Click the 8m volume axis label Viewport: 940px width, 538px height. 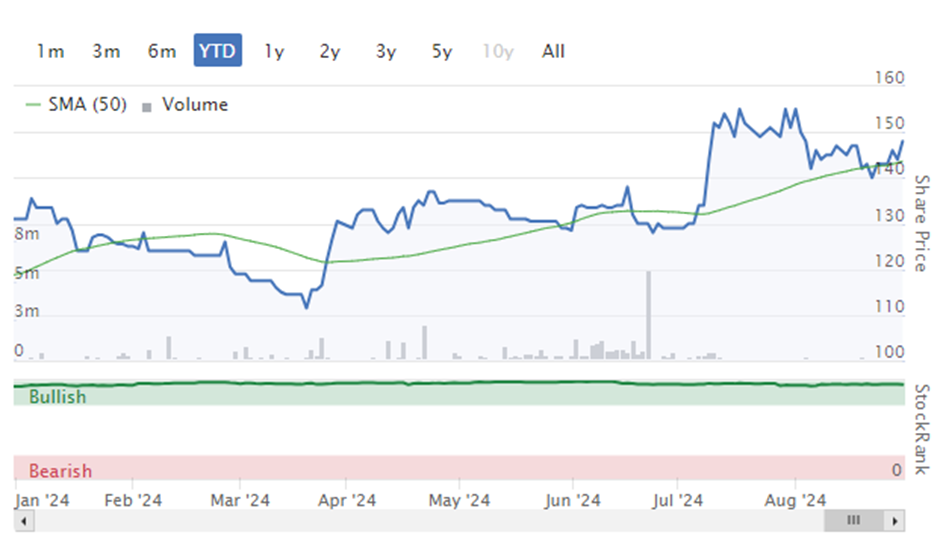coord(27,234)
